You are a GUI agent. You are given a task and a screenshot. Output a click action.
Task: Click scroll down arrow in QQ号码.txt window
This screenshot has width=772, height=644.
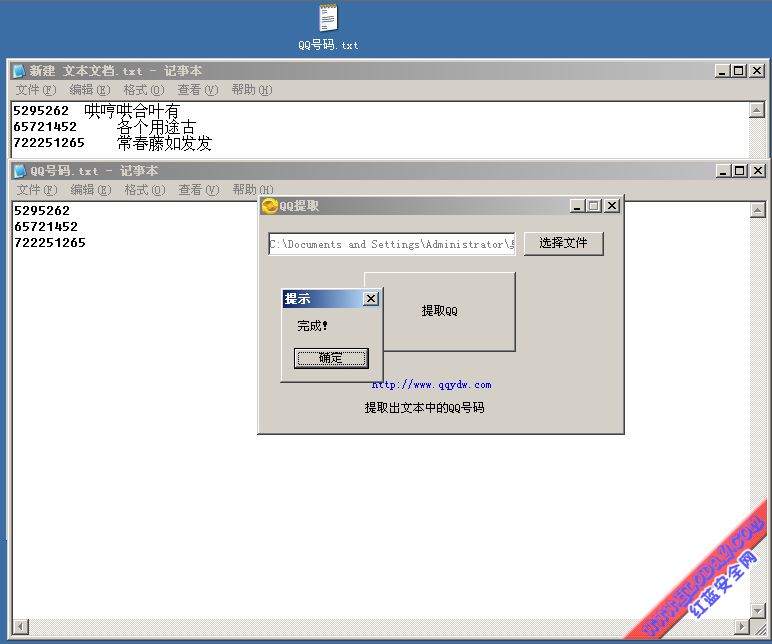pyautogui.click(x=757, y=611)
